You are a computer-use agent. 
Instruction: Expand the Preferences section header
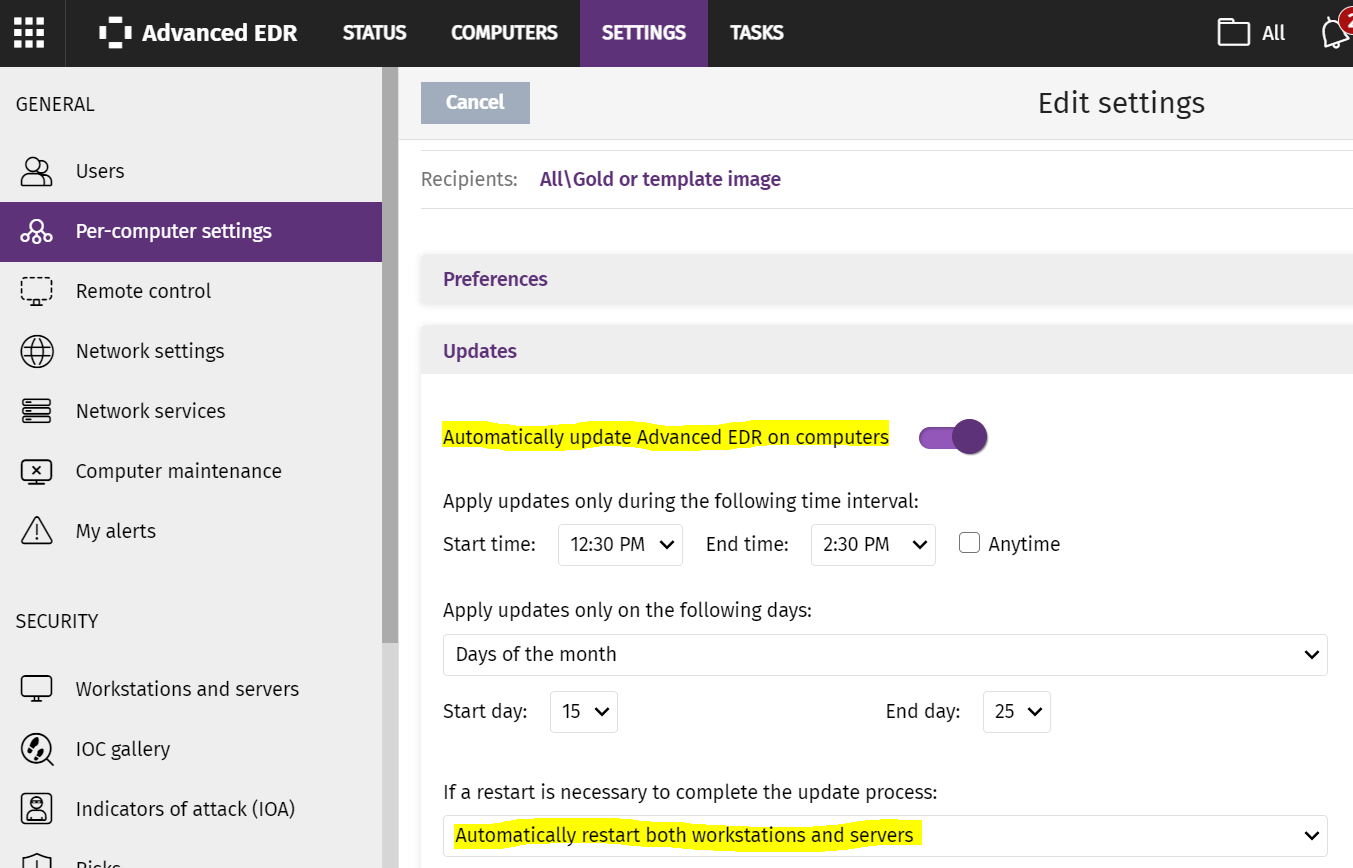[x=886, y=279]
